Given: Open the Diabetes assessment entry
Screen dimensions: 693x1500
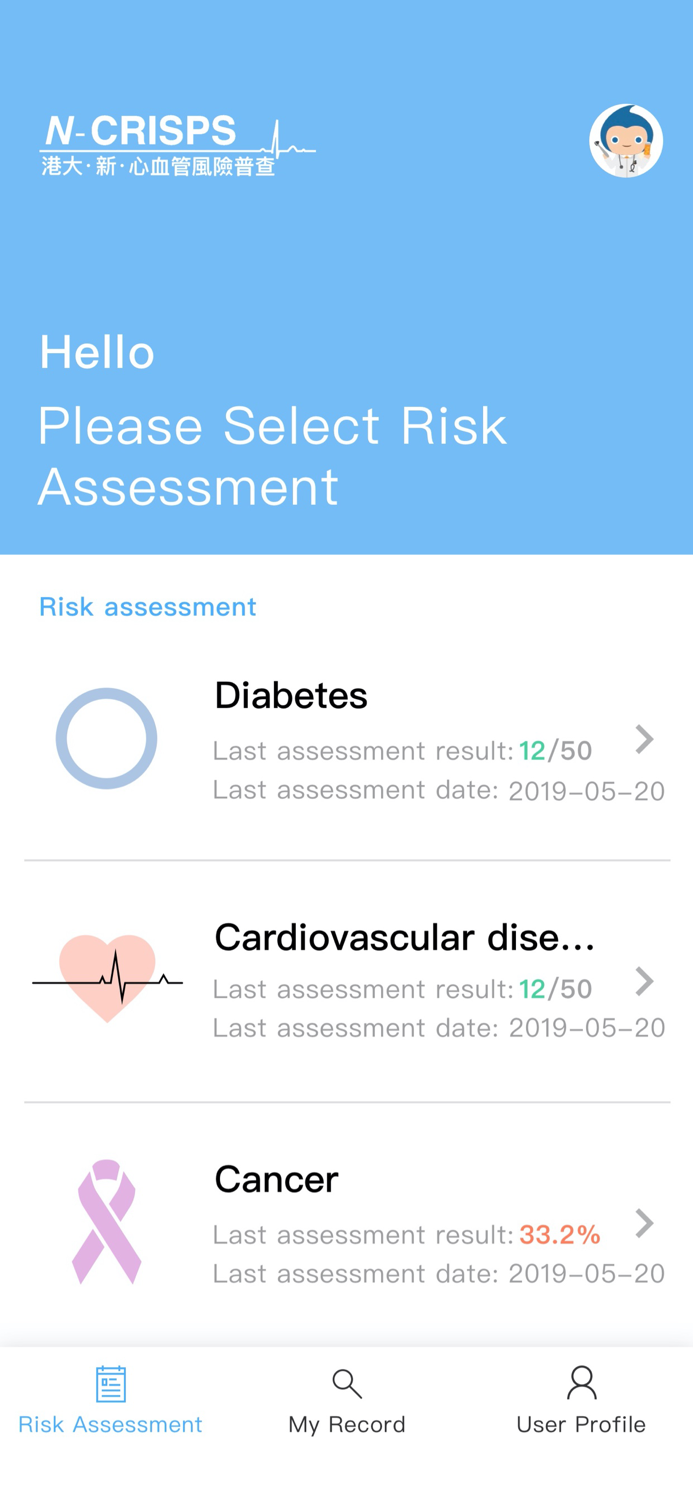Looking at the screenshot, I should point(347,737).
